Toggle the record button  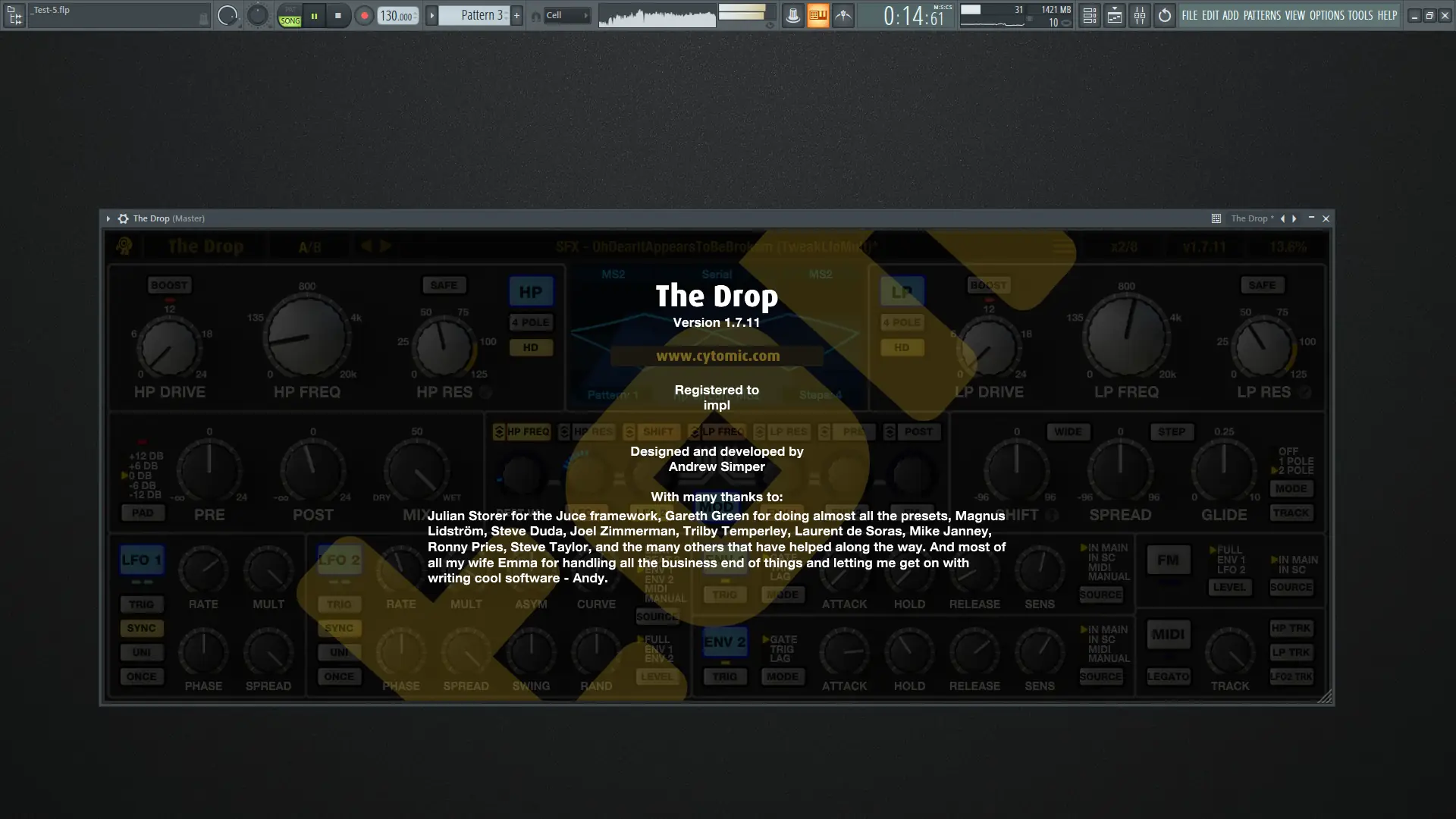(364, 15)
